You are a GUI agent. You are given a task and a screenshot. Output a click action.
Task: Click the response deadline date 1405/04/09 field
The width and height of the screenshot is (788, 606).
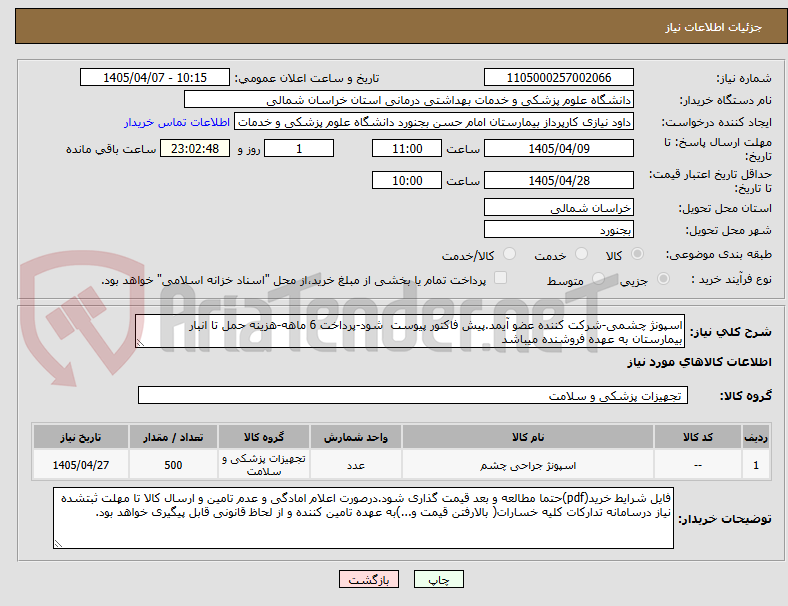click(558, 148)
